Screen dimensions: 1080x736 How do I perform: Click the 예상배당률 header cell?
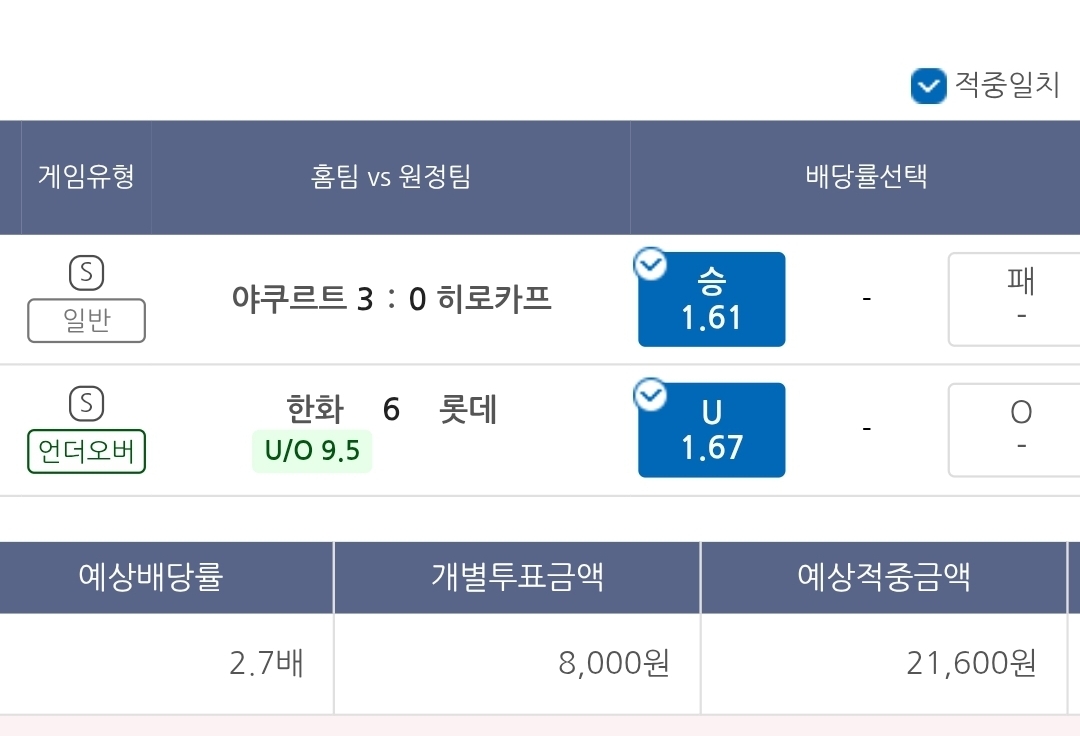coord(151,577)
